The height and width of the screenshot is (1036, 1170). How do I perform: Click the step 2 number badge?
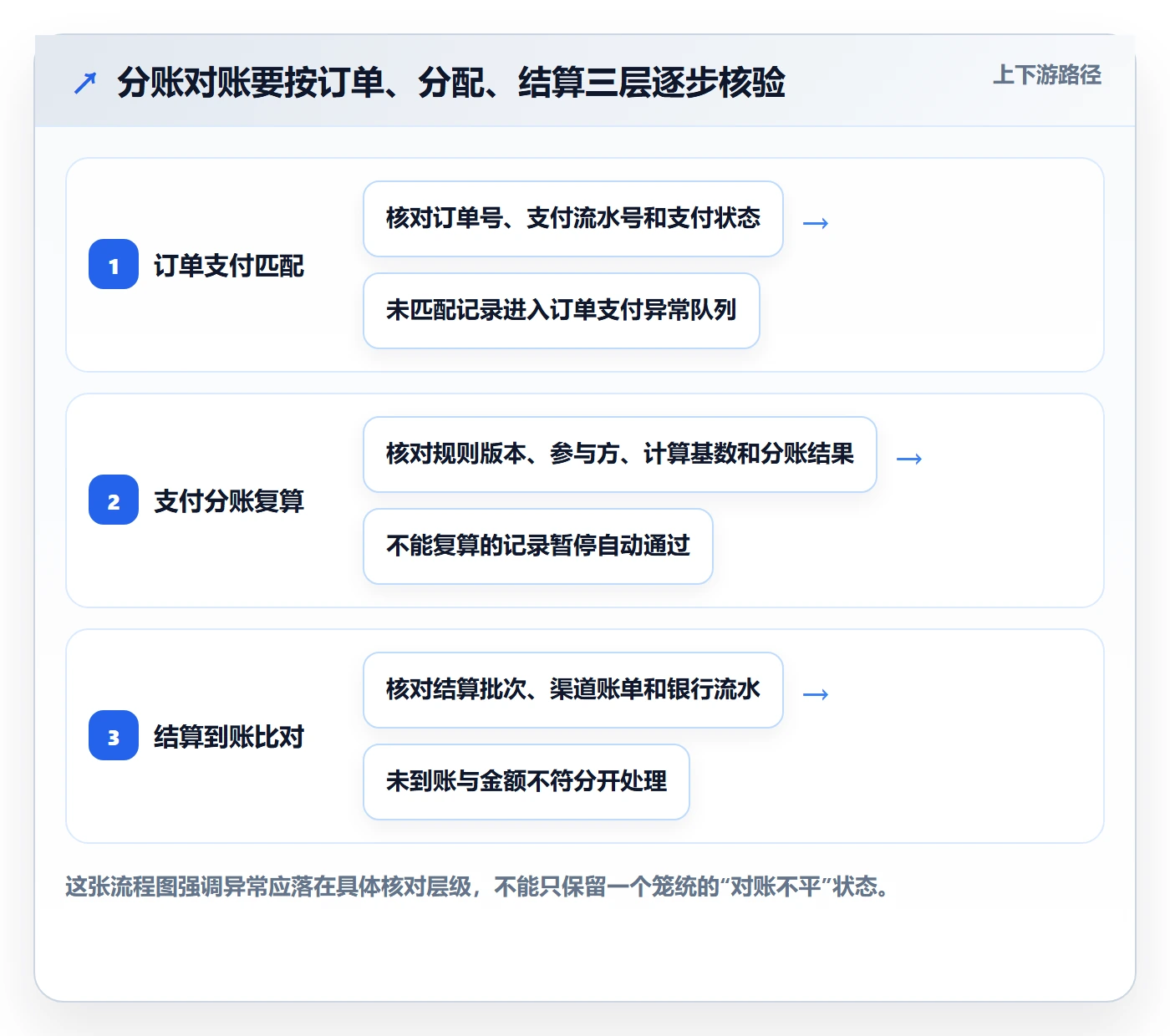tap(114, 500)
